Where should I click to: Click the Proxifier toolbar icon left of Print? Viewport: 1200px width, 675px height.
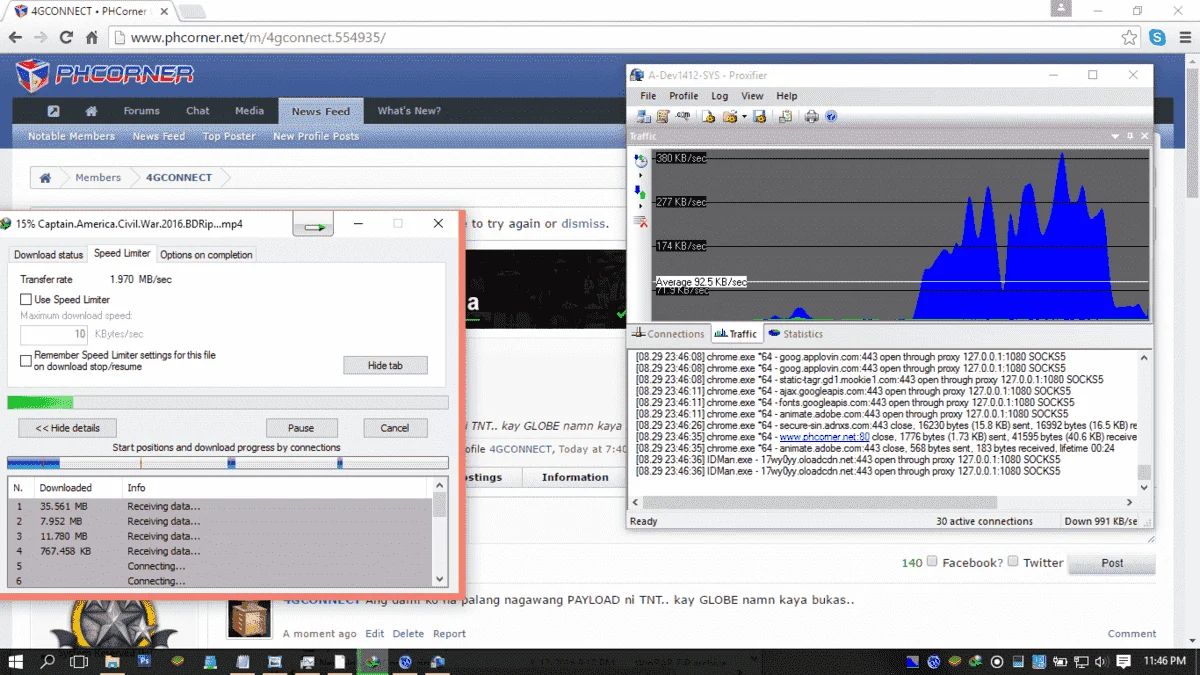click(785, 116)
